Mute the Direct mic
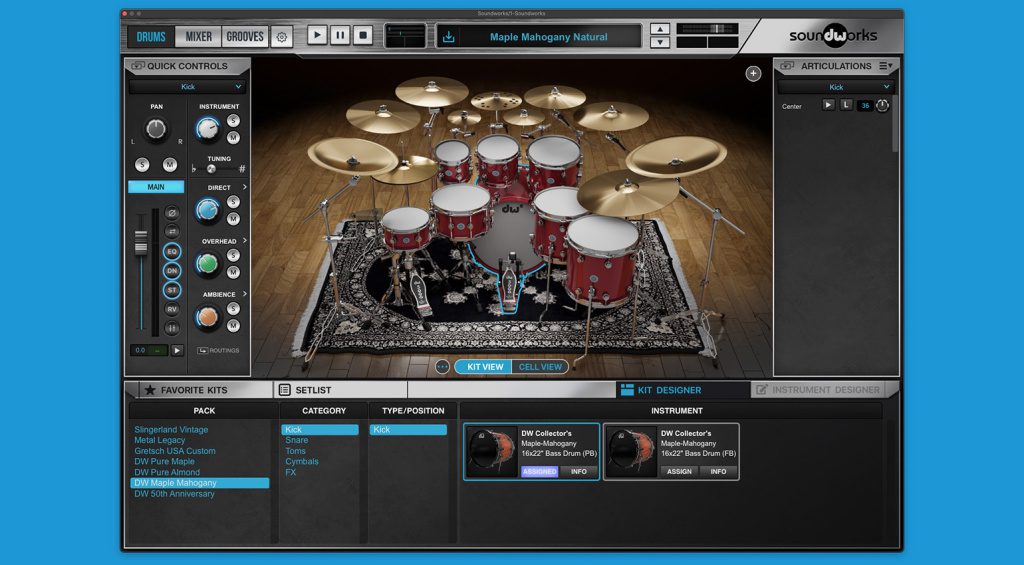 click(x=233, y=219)
